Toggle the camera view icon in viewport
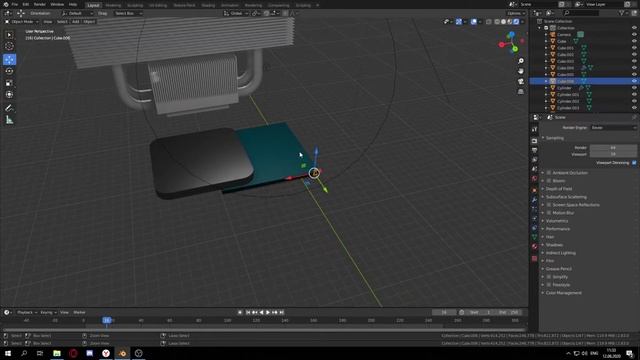The image size is (640, 360). 521,82
